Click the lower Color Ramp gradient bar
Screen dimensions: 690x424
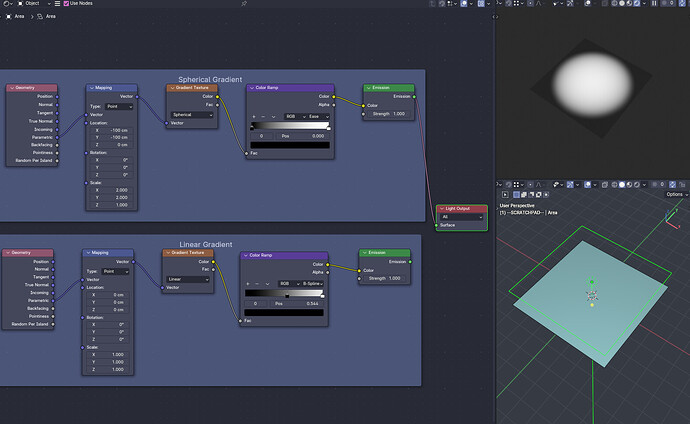[284, 293]
